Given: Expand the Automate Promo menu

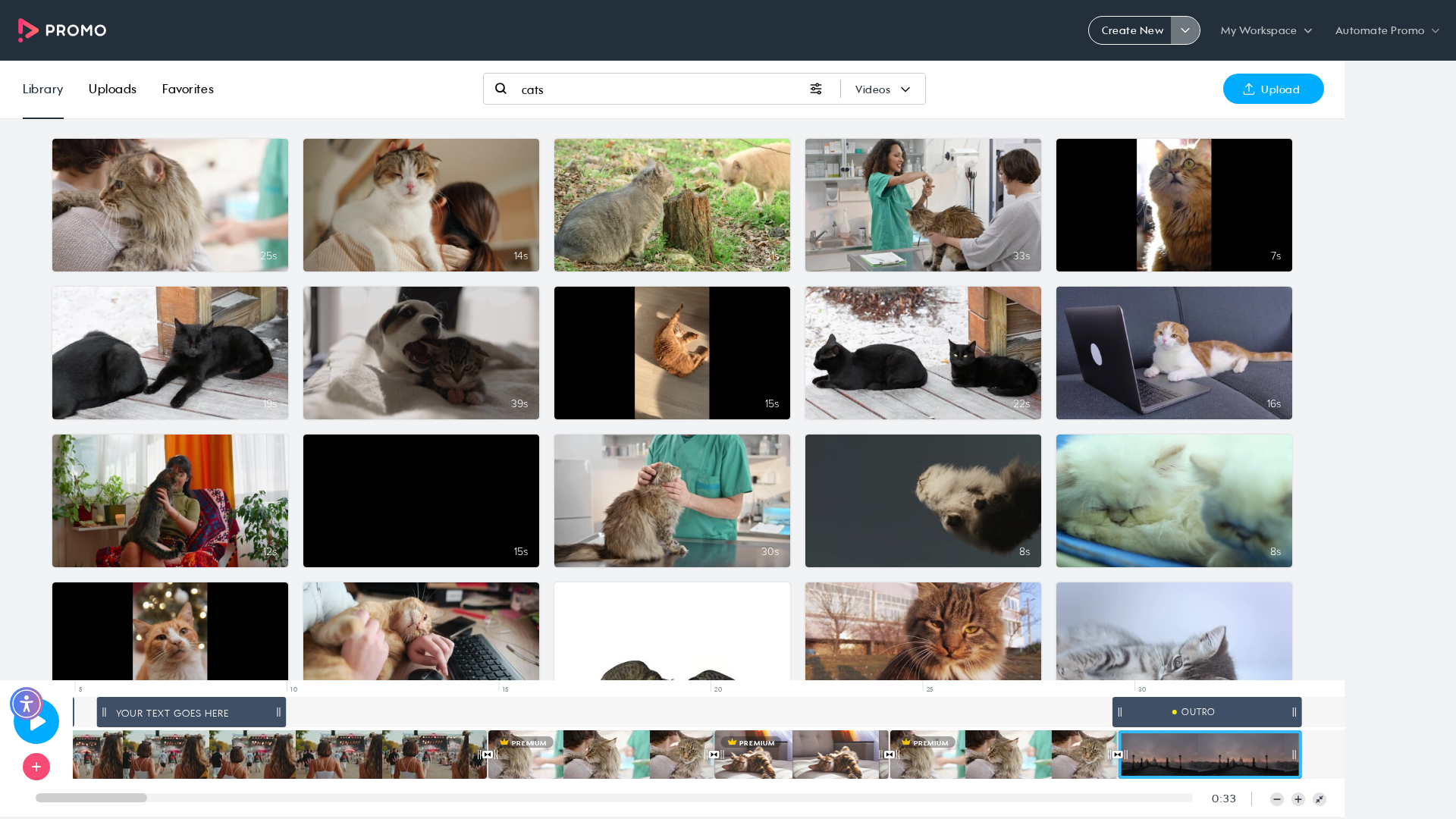Looking at the screenshot, I should tap(1387, 30).
